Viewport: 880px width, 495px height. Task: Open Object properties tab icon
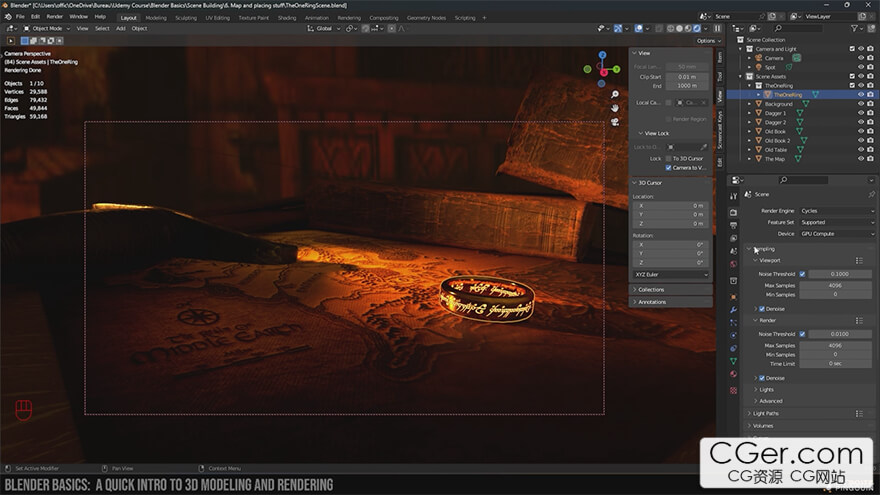pyautogui.click(x=734, y=296)
